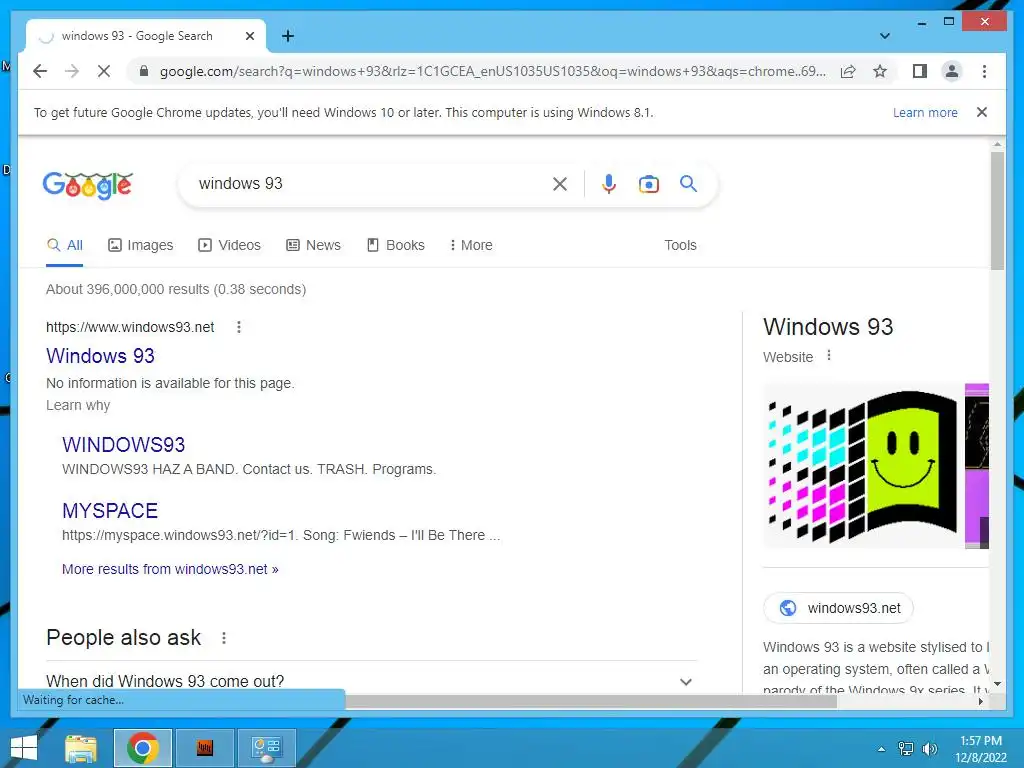
Task: Expand When did Windows 93 come out
Action: coord(371,682)
